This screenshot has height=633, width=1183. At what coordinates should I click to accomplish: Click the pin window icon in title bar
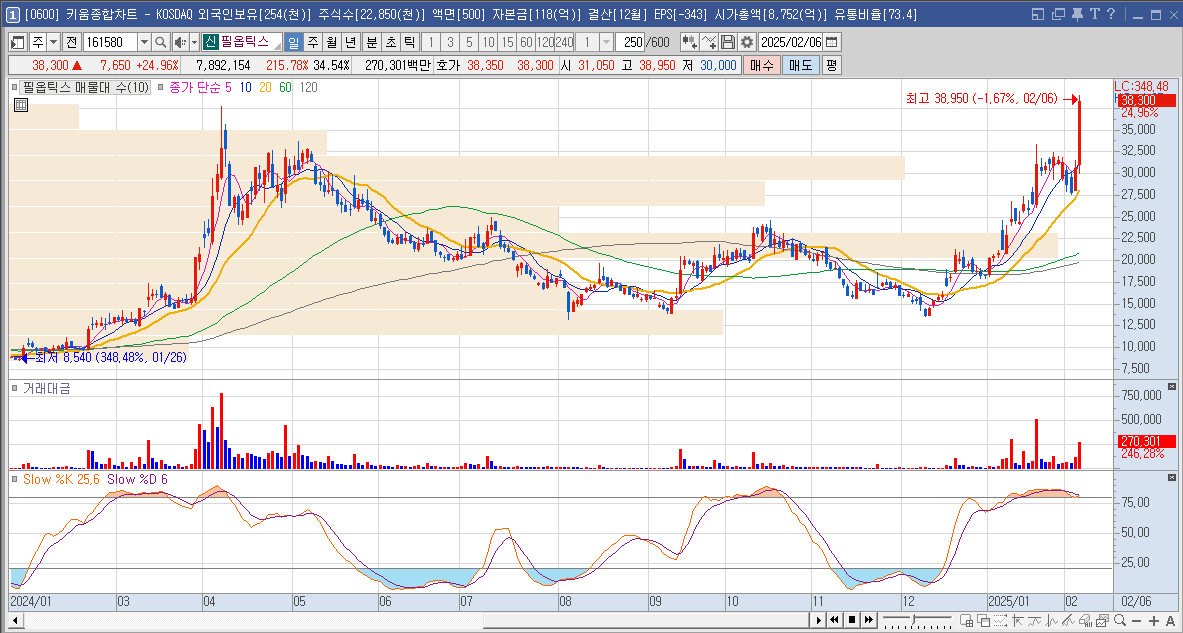click(1078, 14)
